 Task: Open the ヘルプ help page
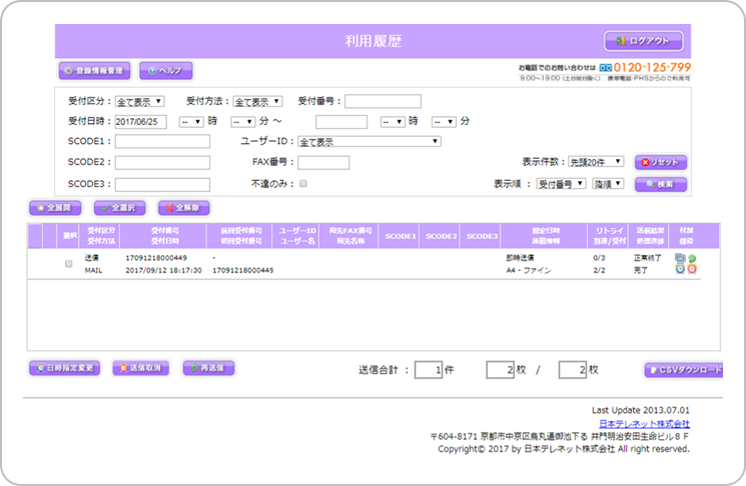coord(165,71)
